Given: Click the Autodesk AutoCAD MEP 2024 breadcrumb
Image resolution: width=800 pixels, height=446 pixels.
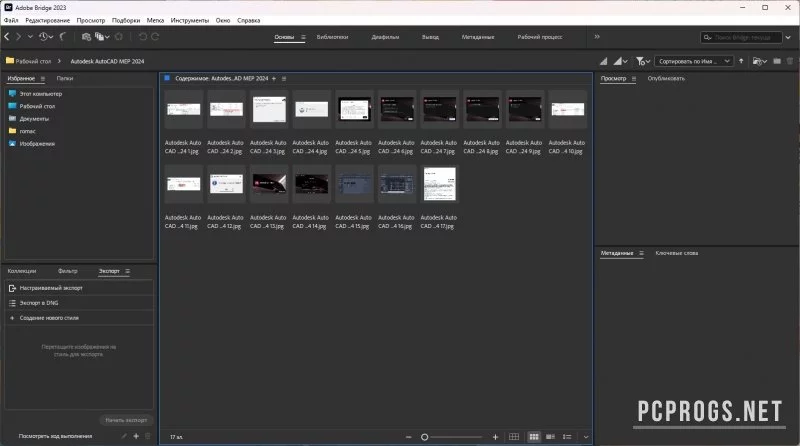Looking at the screenshot, I should point(107,61).
